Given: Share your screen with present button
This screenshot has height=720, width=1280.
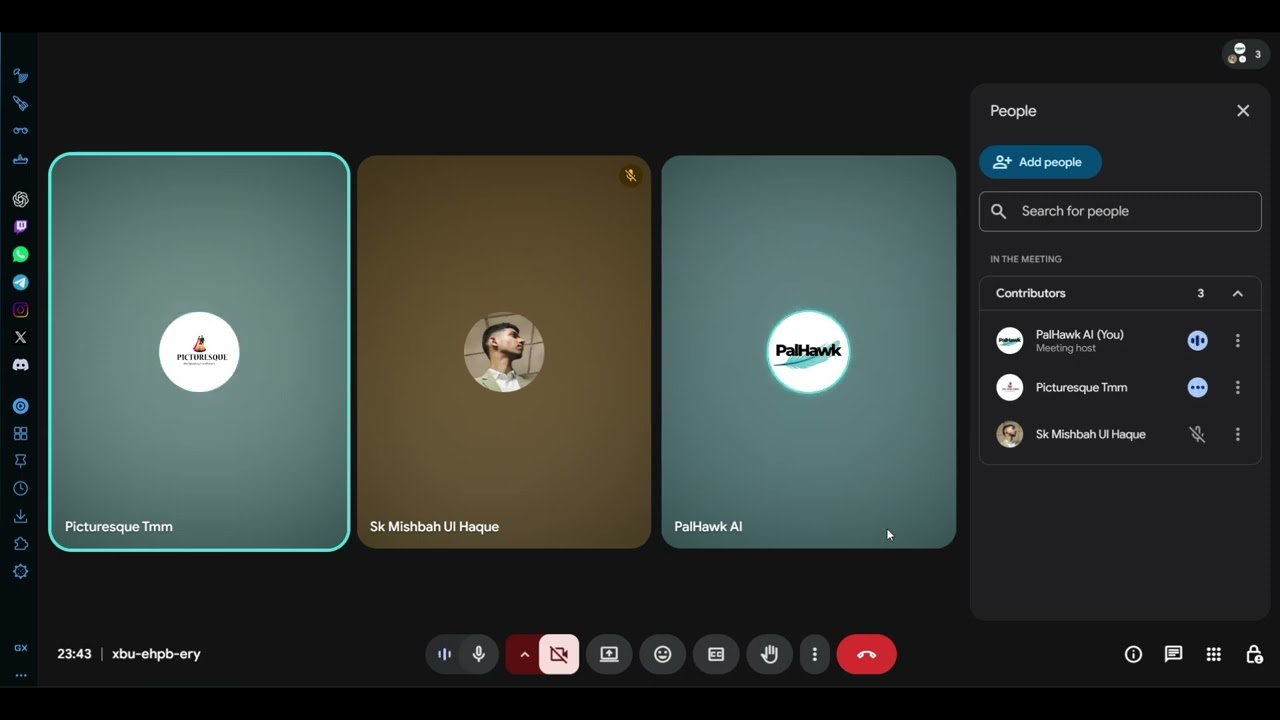Looking at the screenshot, I should (x=609, y=654).
